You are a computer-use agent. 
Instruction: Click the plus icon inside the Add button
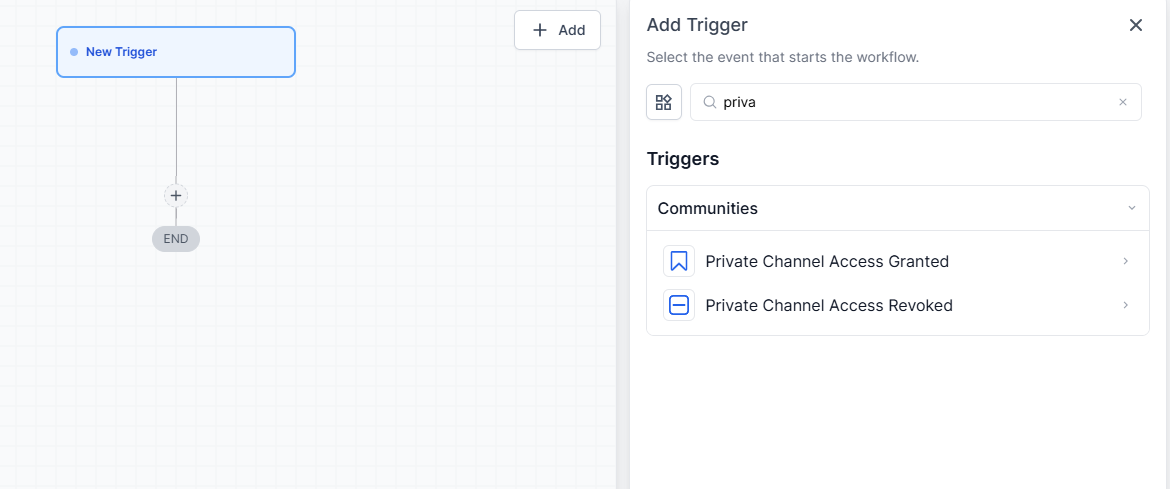click(540, 30)
